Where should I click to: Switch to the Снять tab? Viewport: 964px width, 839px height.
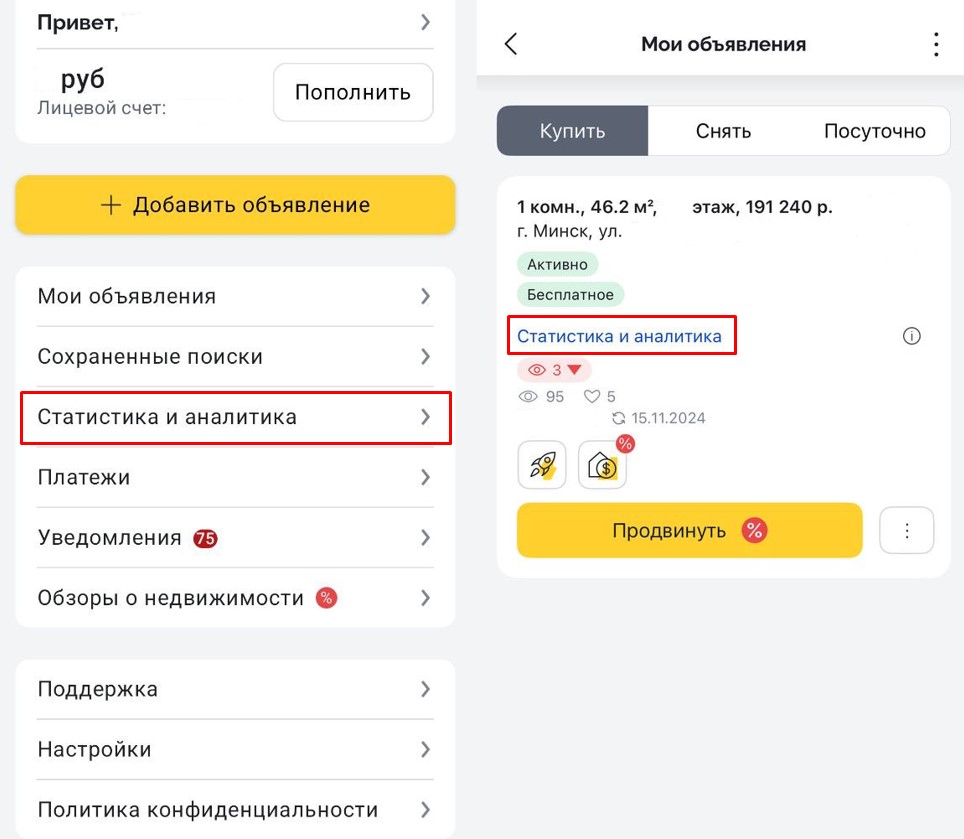[723, 131]
